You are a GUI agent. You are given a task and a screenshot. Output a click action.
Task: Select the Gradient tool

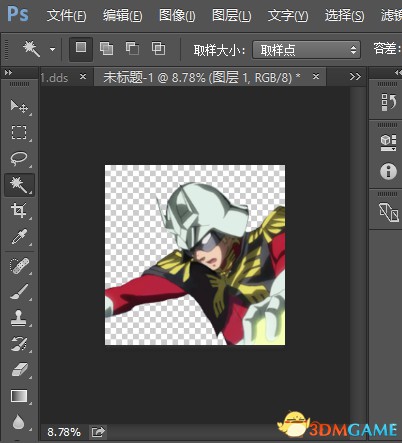(19, 396)
